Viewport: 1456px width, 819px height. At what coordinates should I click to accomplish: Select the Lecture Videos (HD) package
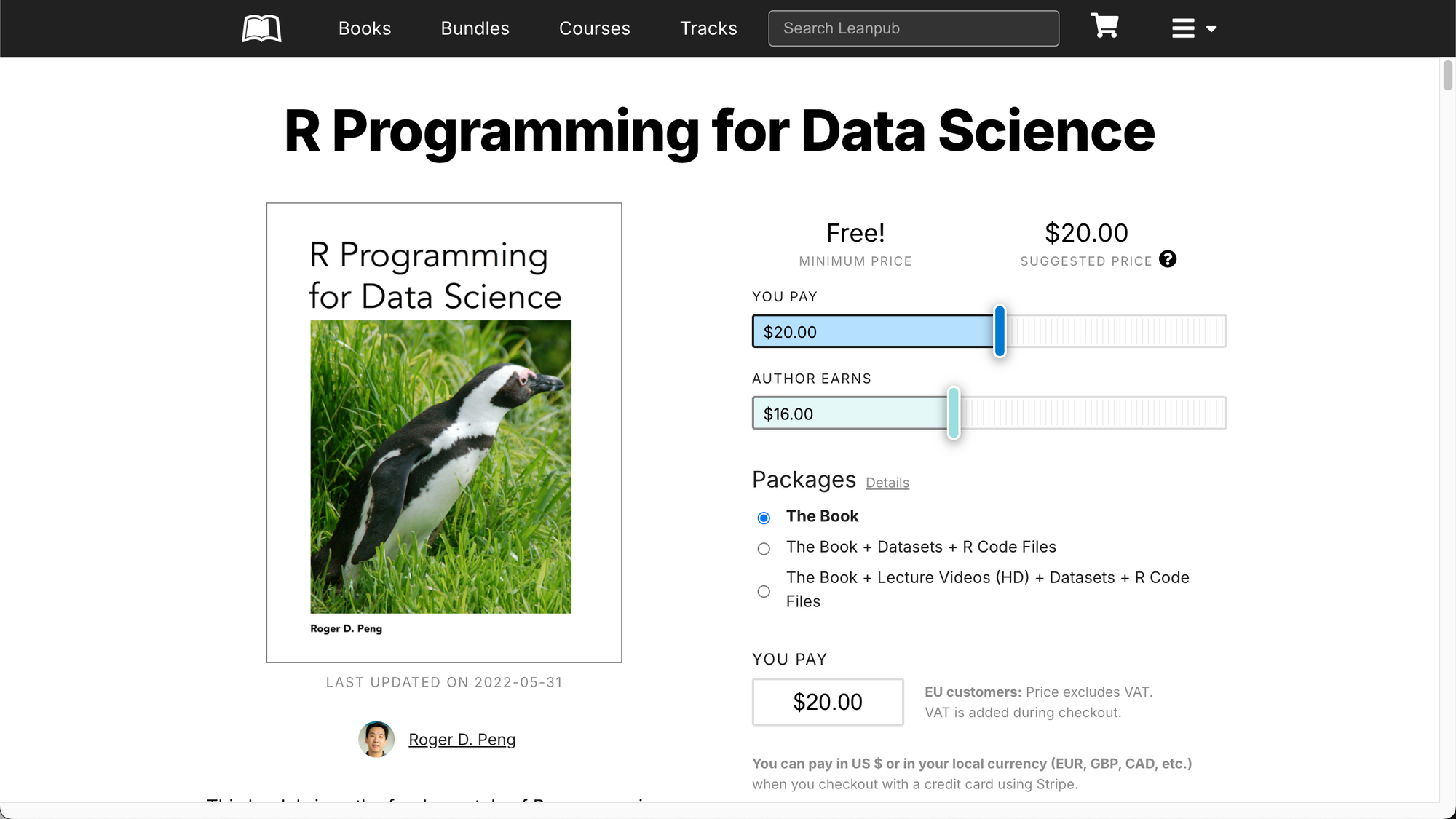point(764,591)
